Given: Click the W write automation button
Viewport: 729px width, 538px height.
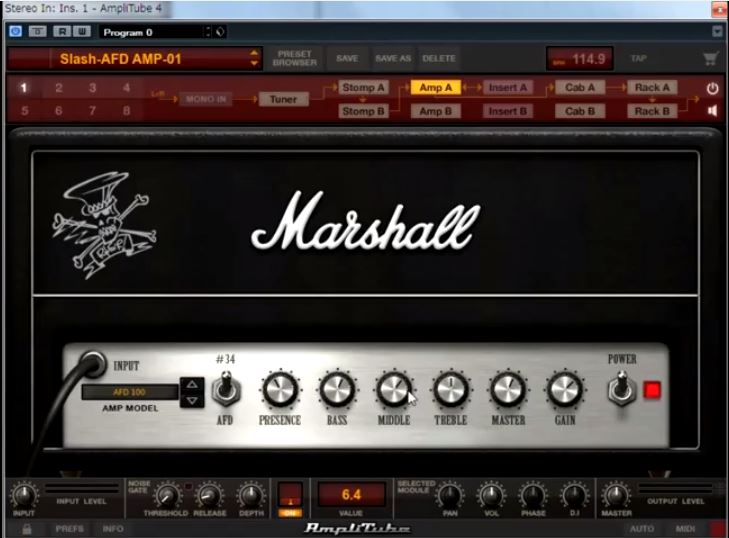Looking at the screenshot, I should [81, 32].
